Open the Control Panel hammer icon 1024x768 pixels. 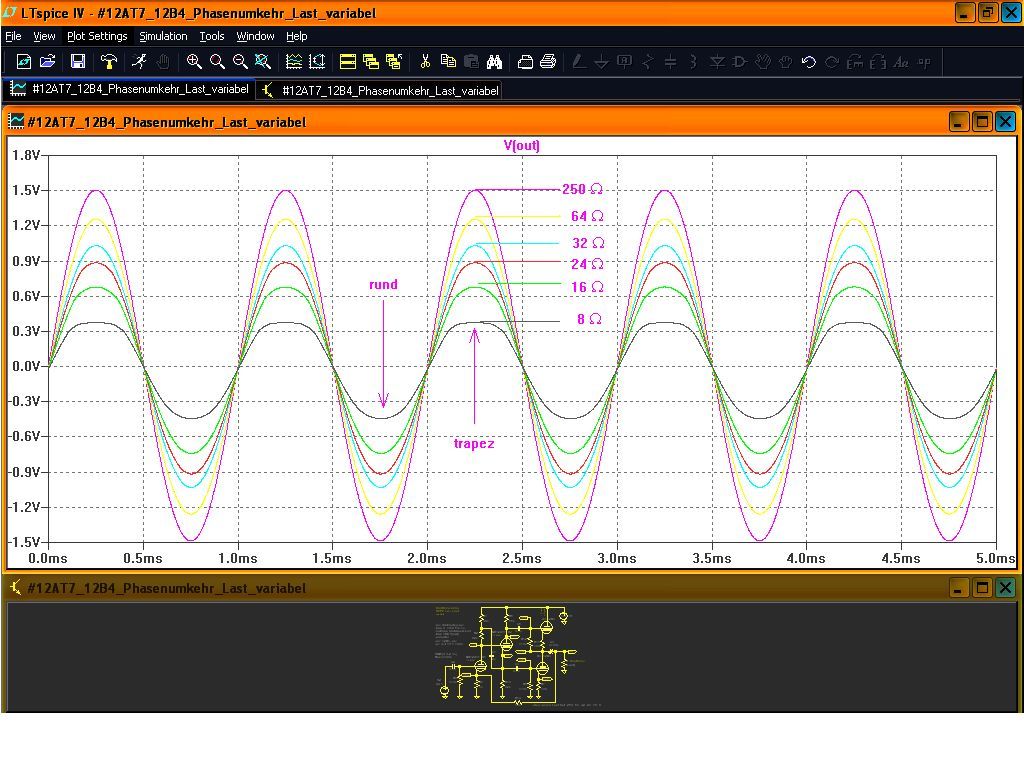109,62
